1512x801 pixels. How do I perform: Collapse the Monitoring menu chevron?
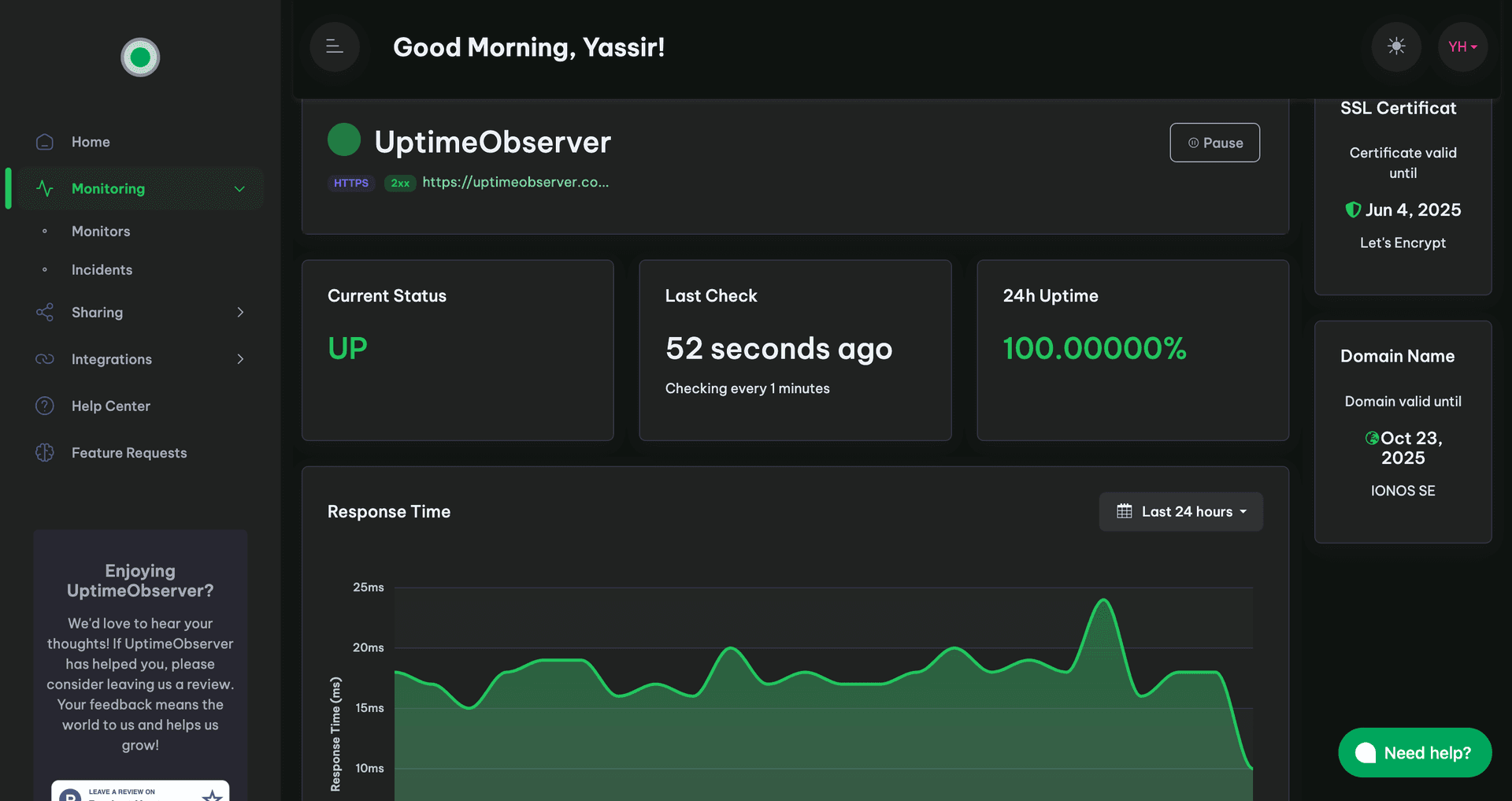click(x=240, y=189)
